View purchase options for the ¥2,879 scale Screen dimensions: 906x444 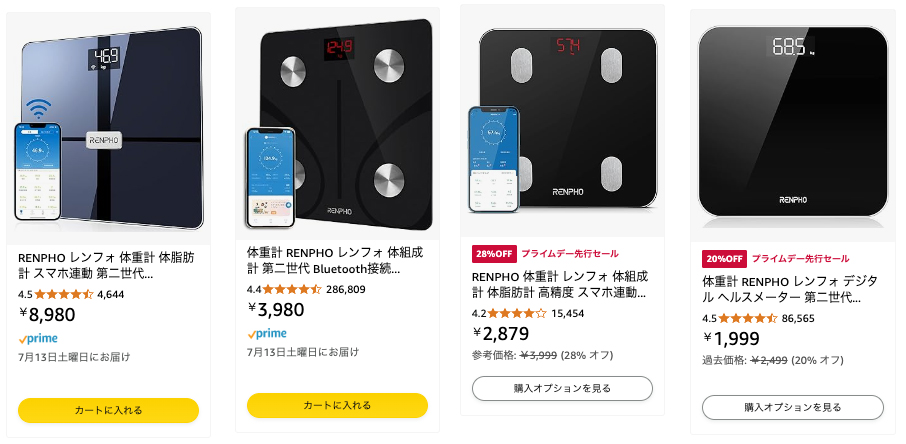[x=562, y=388]
